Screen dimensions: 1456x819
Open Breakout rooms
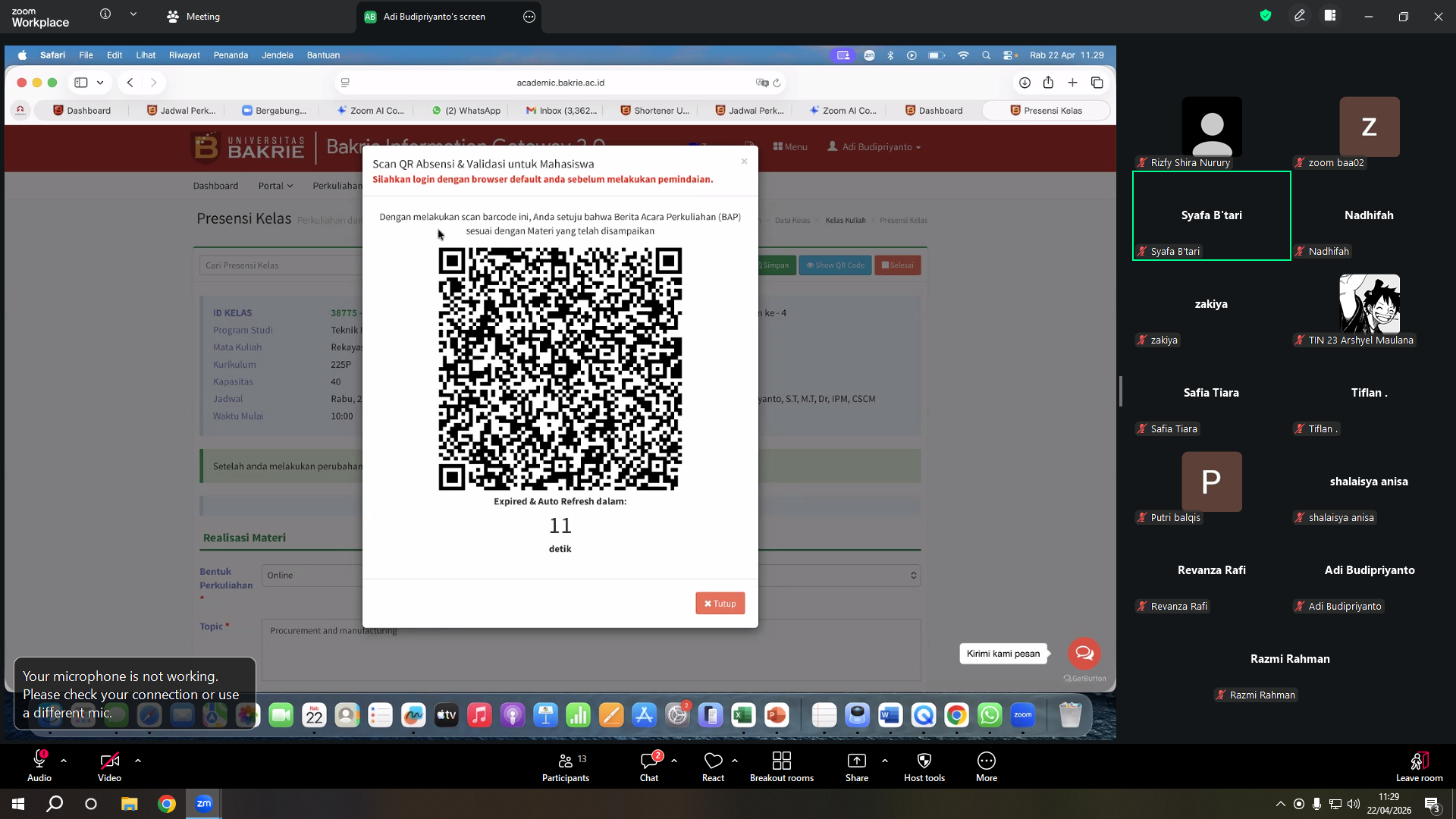781,766
